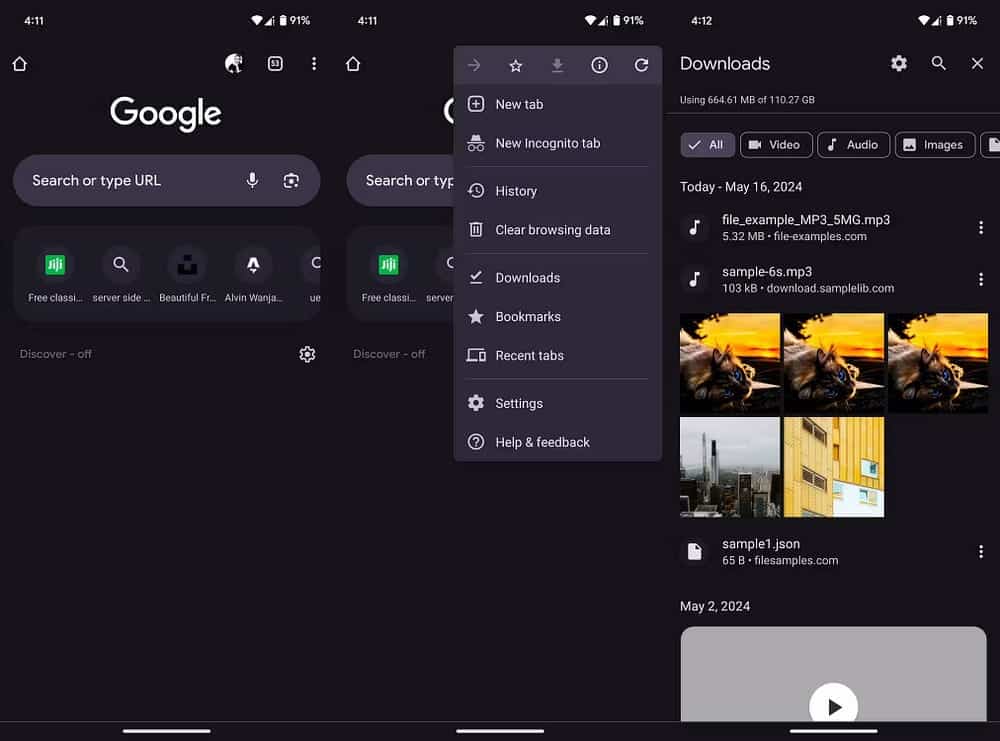This screenshot has width=1000, height=741.
Task: Open Downloads settings gear icon
Action: click(x=898, y=63)
